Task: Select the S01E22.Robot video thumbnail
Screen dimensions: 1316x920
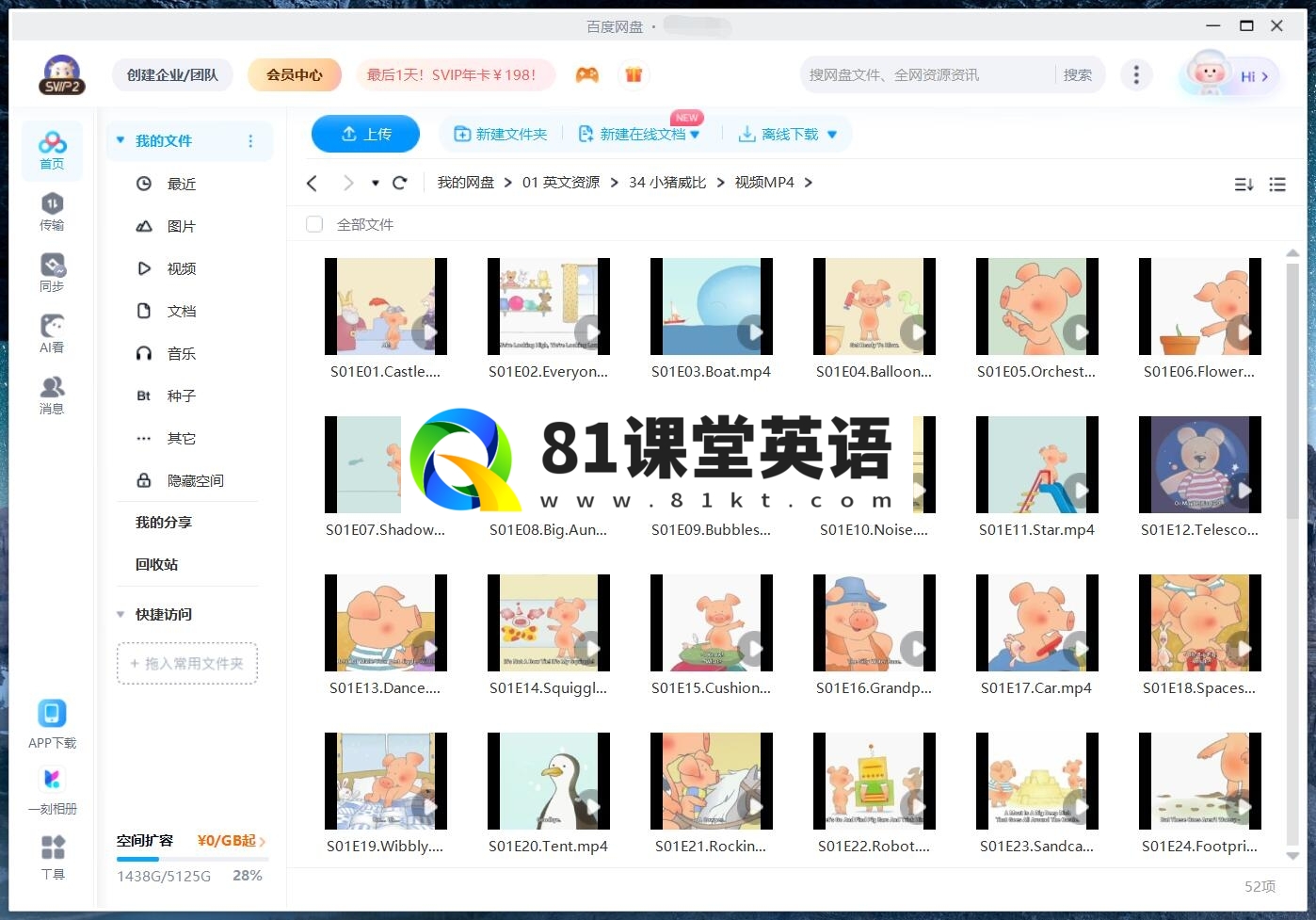Action: [x=875, y=781]
